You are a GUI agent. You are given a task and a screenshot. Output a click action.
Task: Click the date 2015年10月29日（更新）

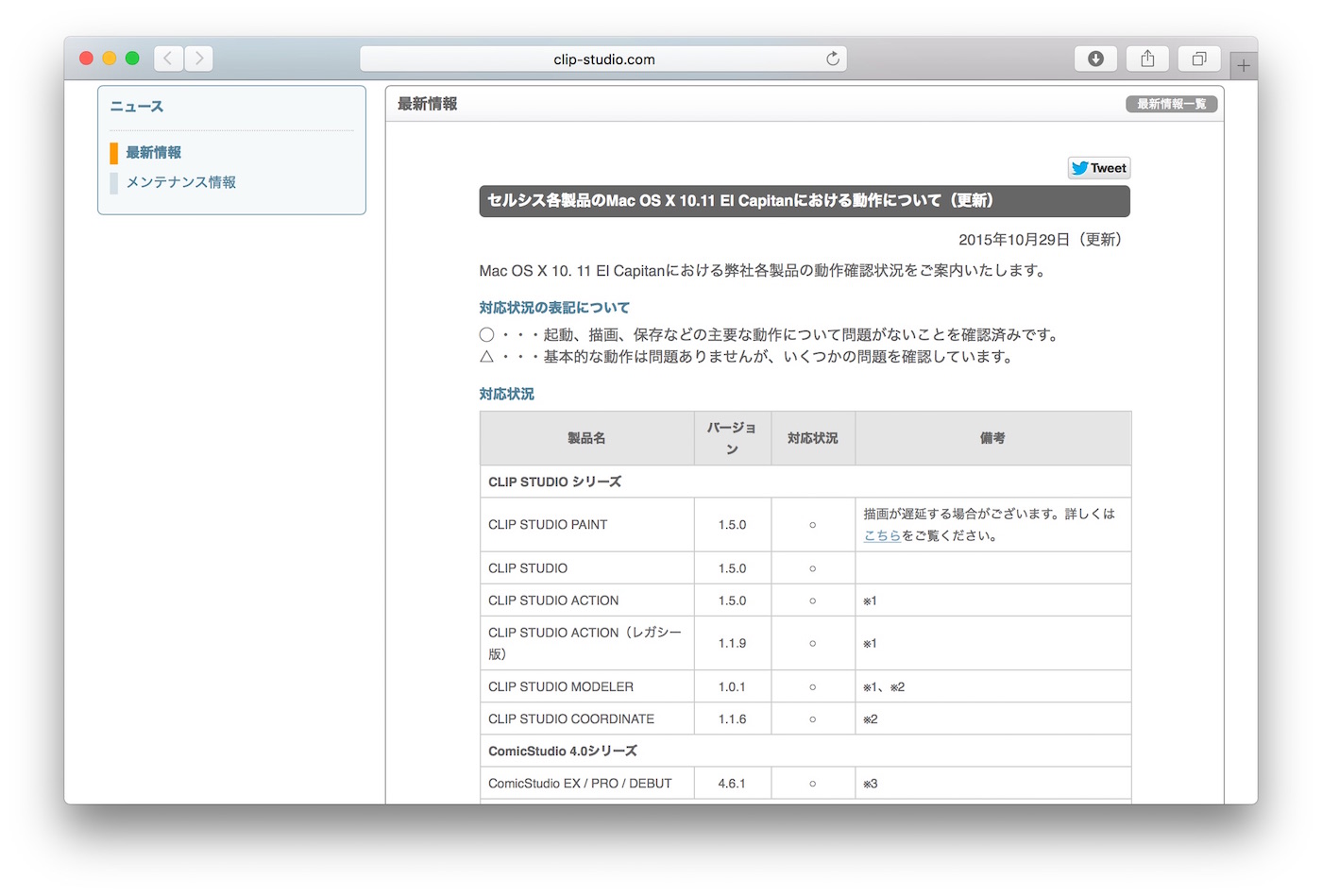(x=1041, y=240)
